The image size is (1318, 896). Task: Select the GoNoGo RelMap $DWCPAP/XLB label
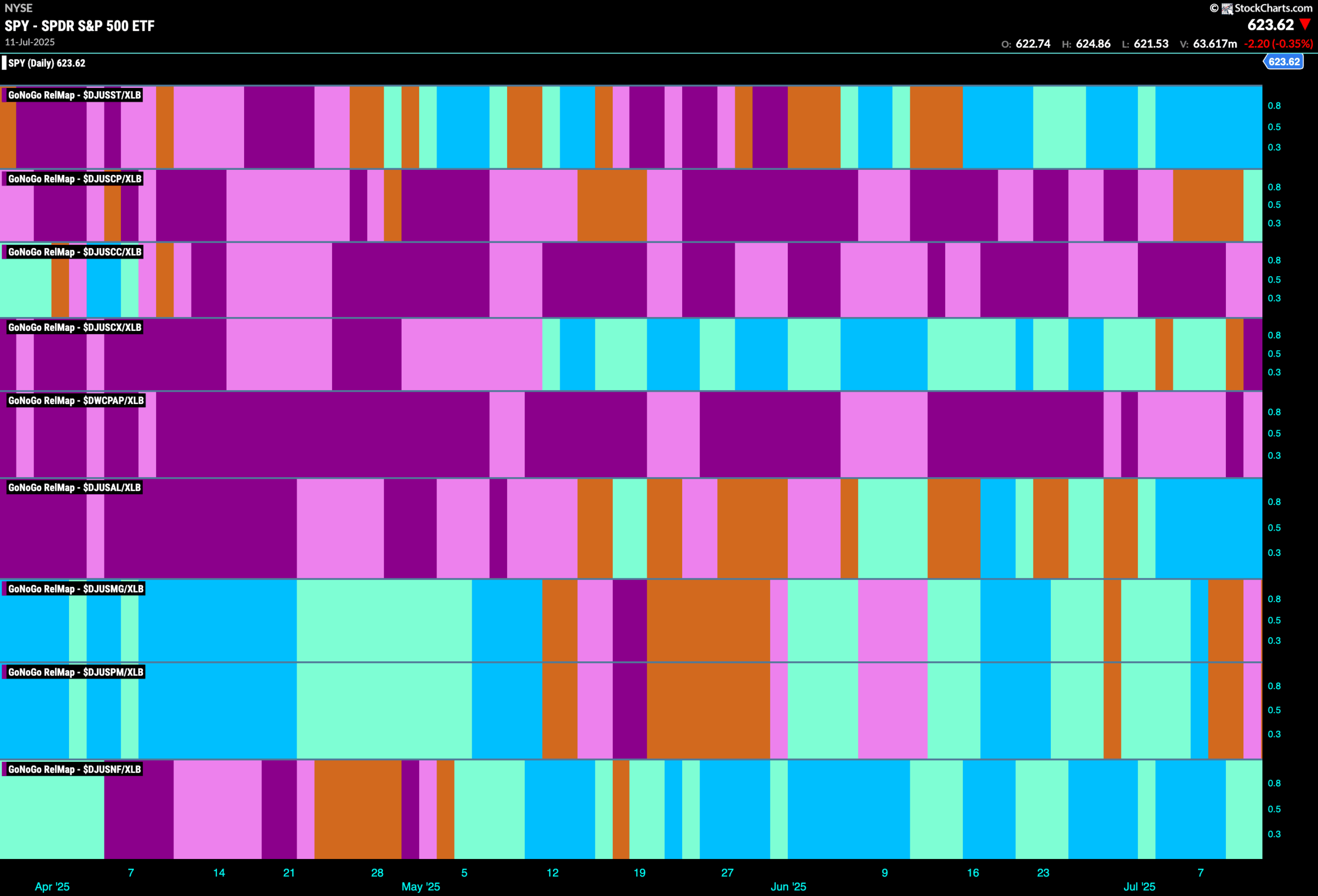[76, 401]
